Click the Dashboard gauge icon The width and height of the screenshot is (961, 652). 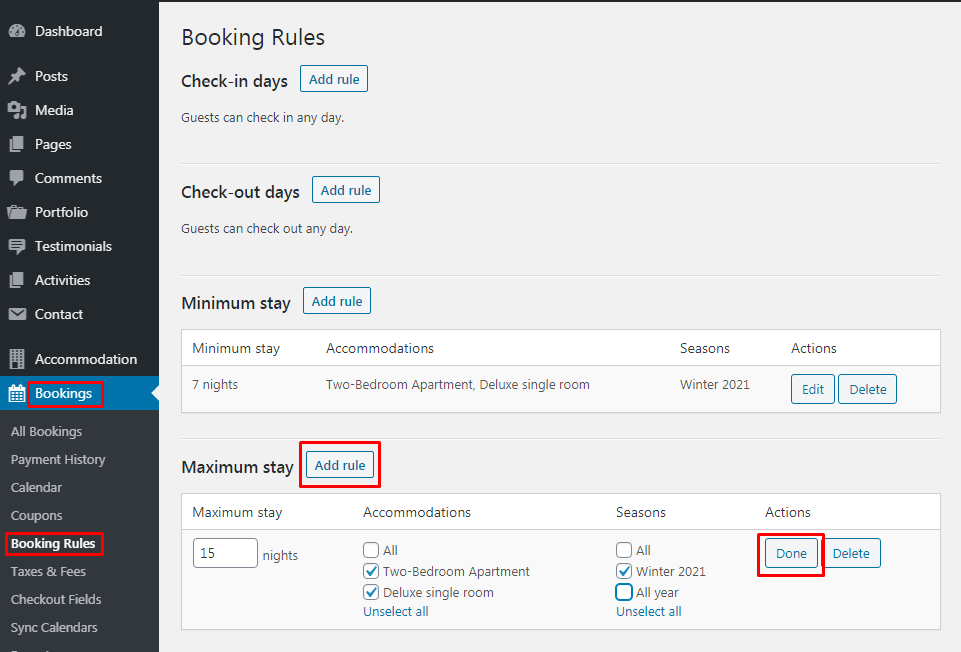[17, 31]
